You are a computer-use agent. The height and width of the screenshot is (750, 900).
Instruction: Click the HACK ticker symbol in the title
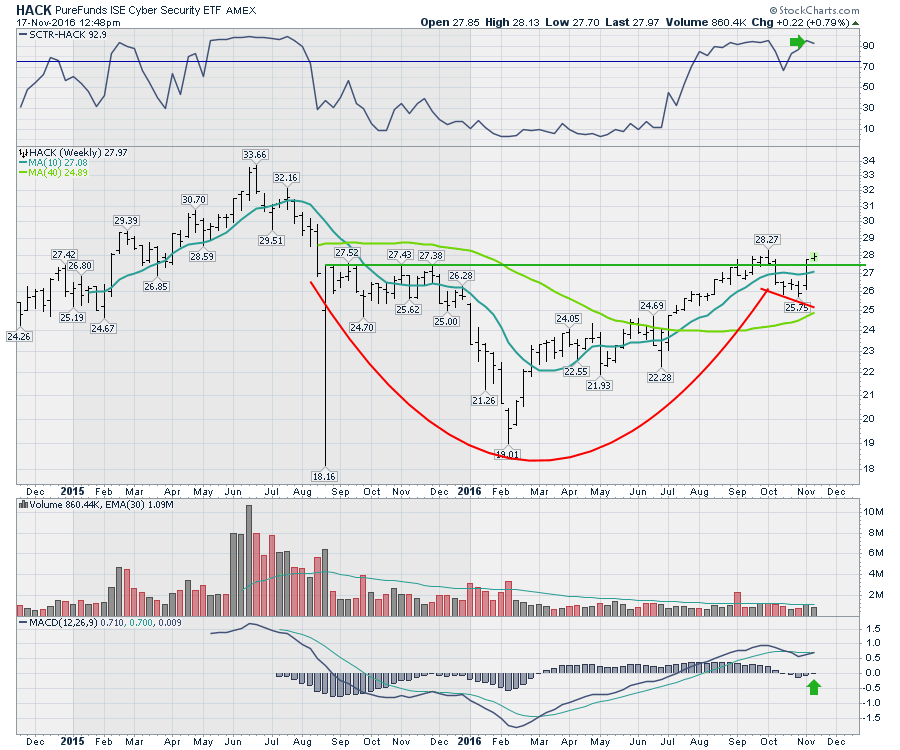[x=34, y=10]
